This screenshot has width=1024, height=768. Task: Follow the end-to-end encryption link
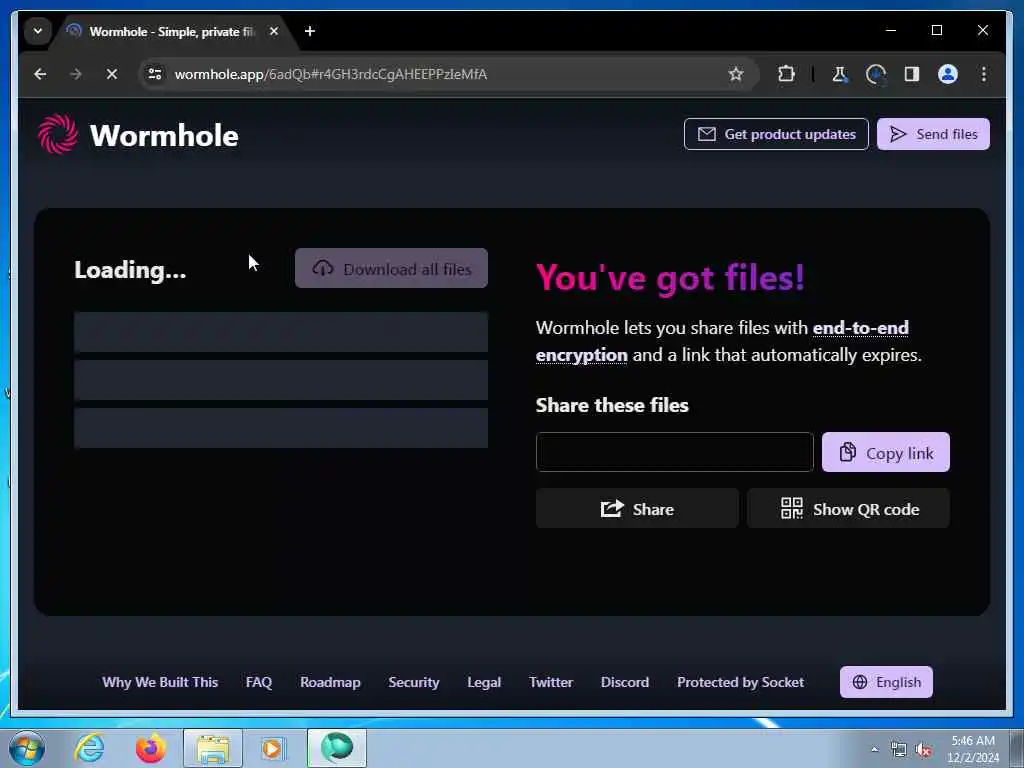coord(722,341)
